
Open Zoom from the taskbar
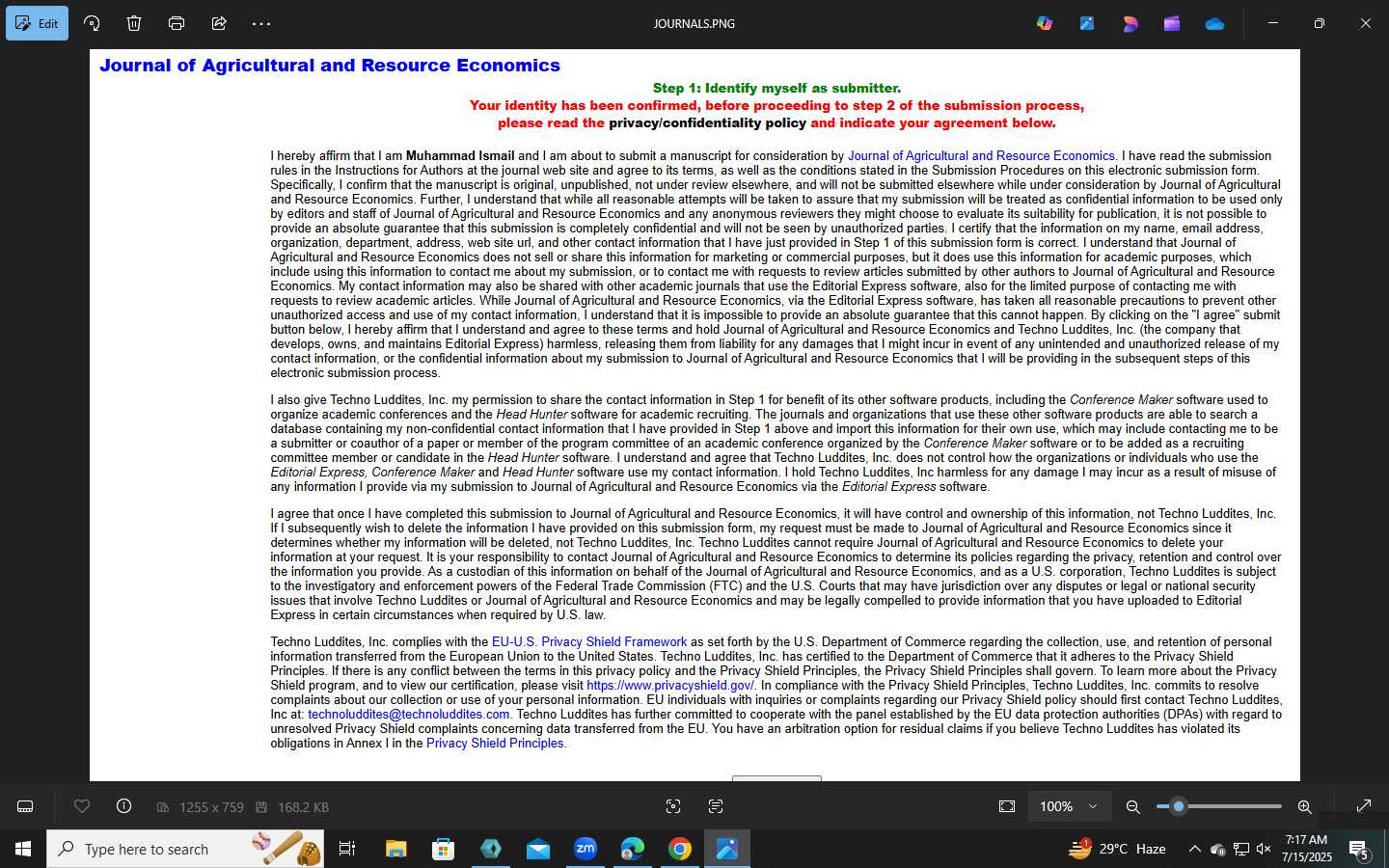tap(586, 849)
